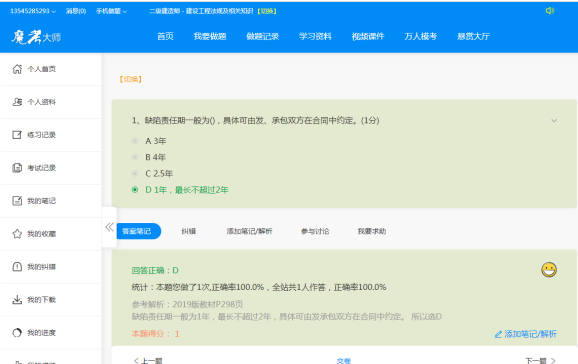578x364 pixels.
Task: Switch to the 我要求助 tab
Action: [x=372, y=231]
